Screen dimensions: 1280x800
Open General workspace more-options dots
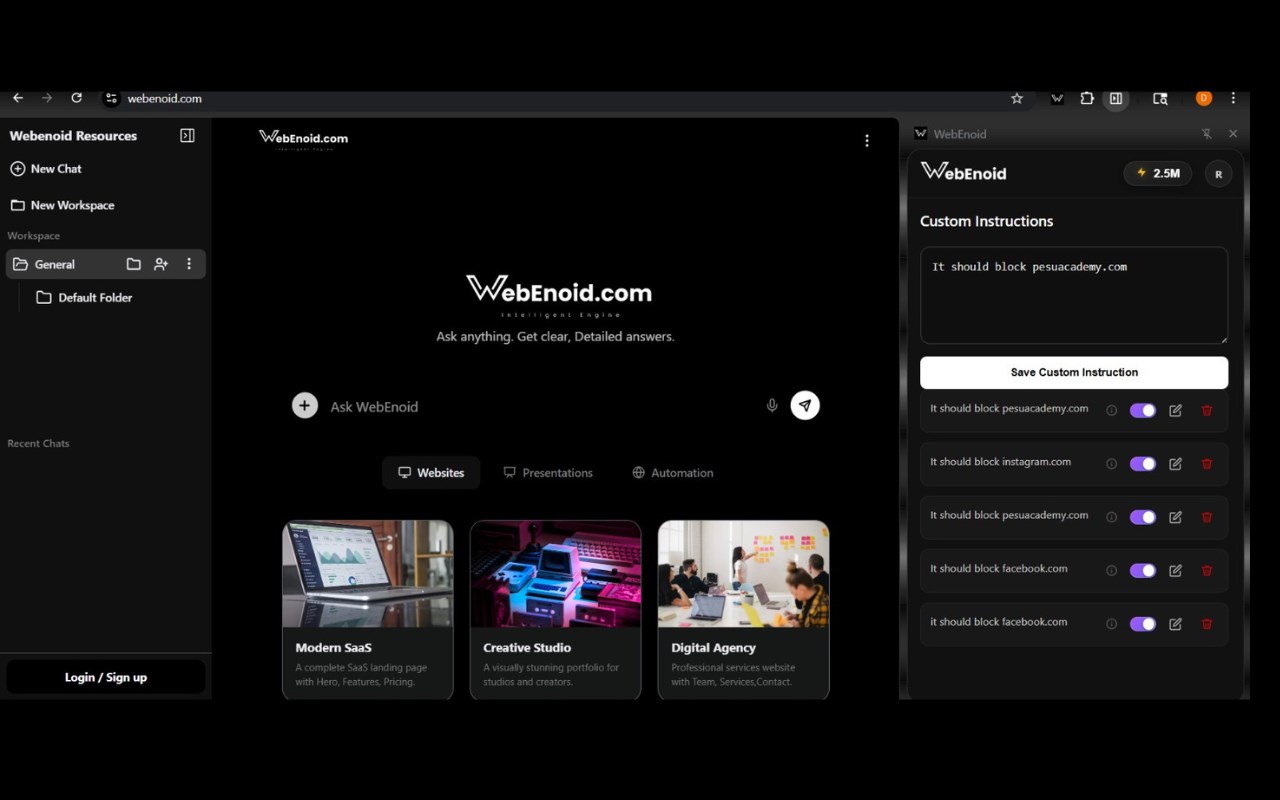(x=189, y=264)
